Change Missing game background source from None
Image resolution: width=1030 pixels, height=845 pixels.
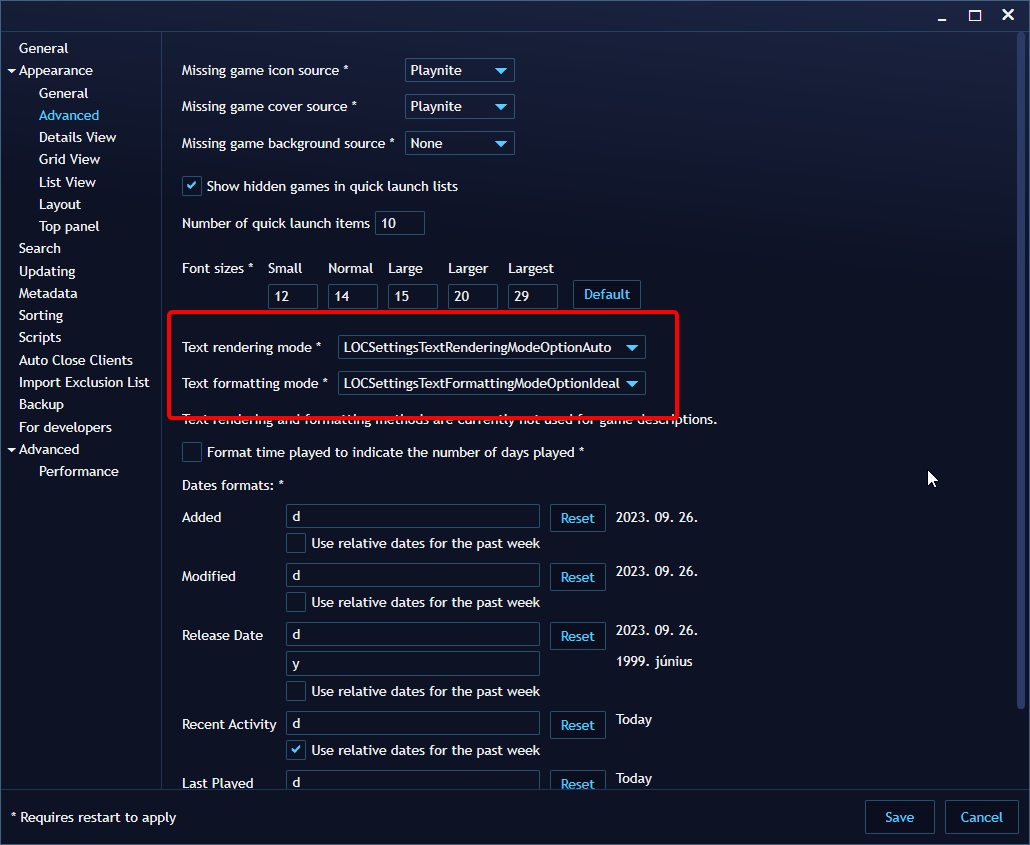click(459, 143)
